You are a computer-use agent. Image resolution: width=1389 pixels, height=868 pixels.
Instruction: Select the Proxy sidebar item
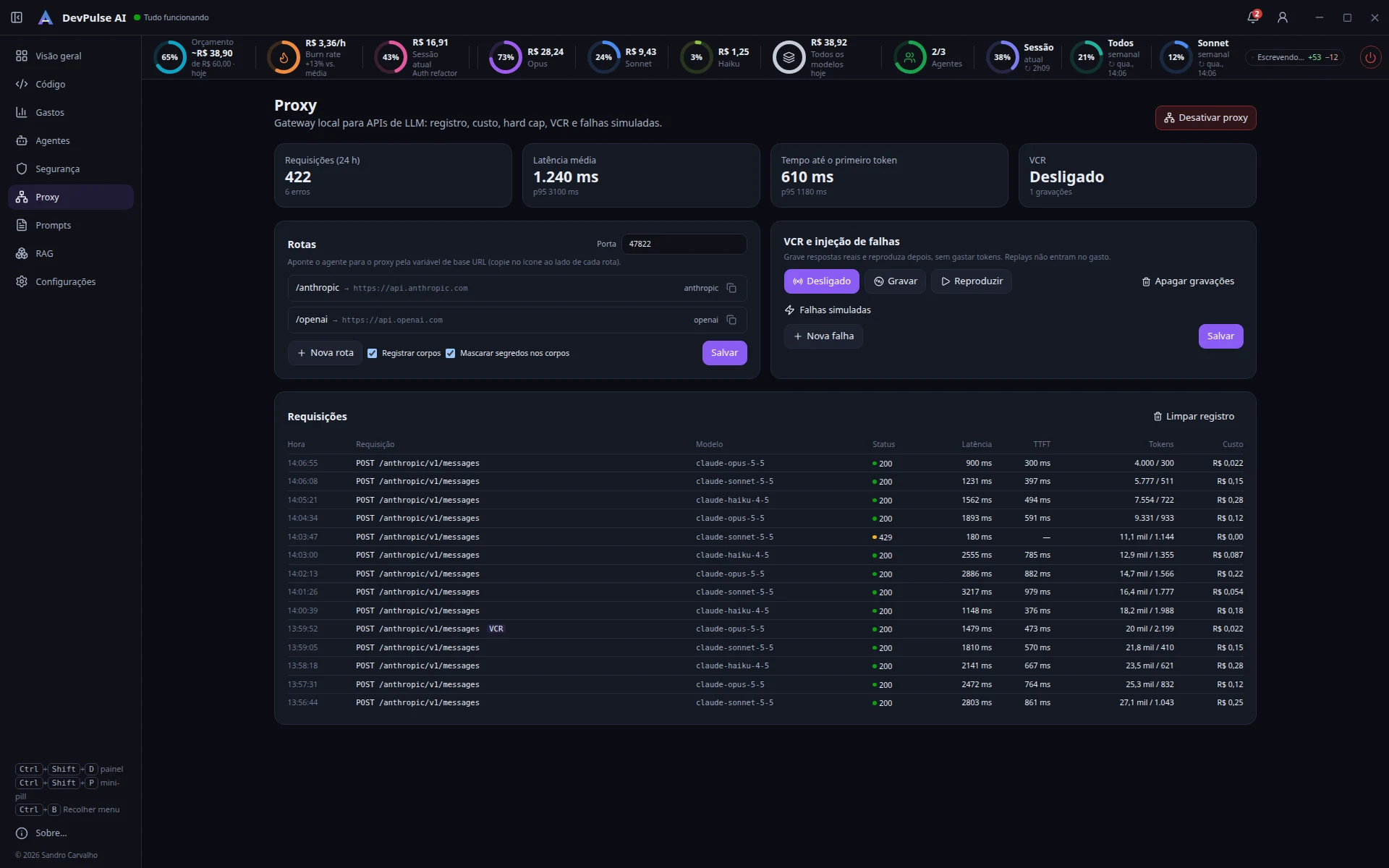click(x=71, y=197)
